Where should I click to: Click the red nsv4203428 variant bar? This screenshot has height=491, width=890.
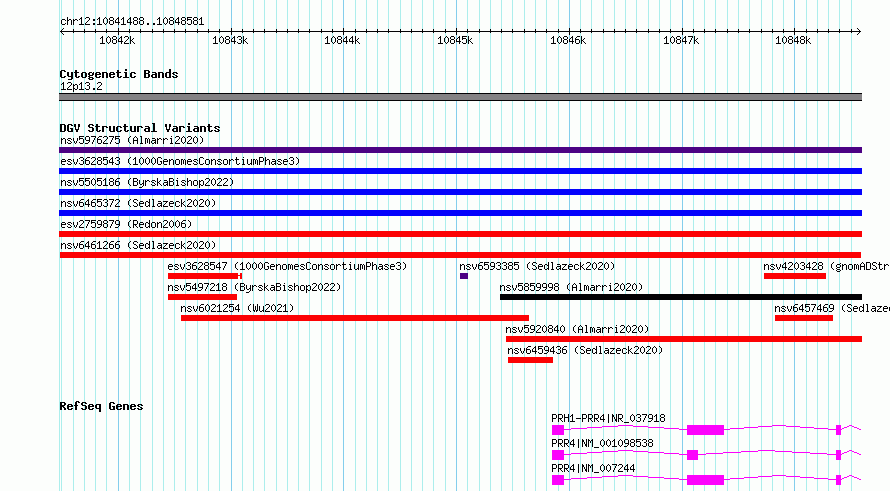click(795, 276)
